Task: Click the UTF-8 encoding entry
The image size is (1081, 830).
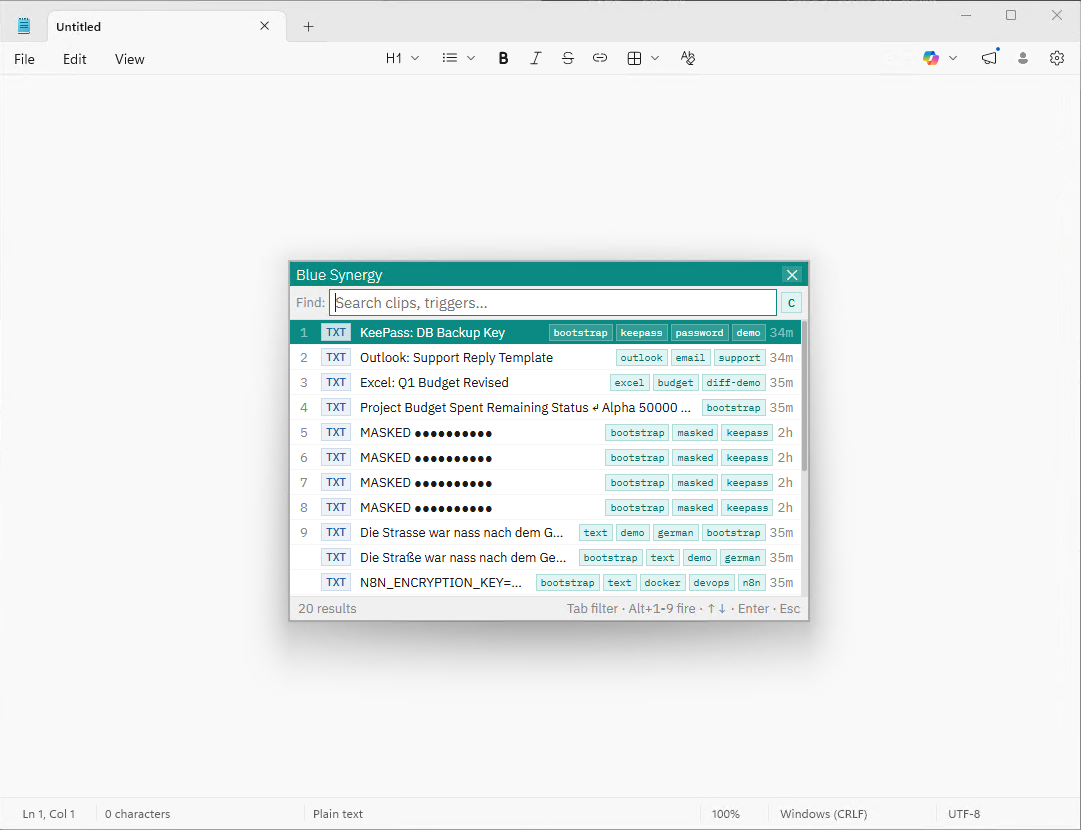Action: (x=964, y=814)
